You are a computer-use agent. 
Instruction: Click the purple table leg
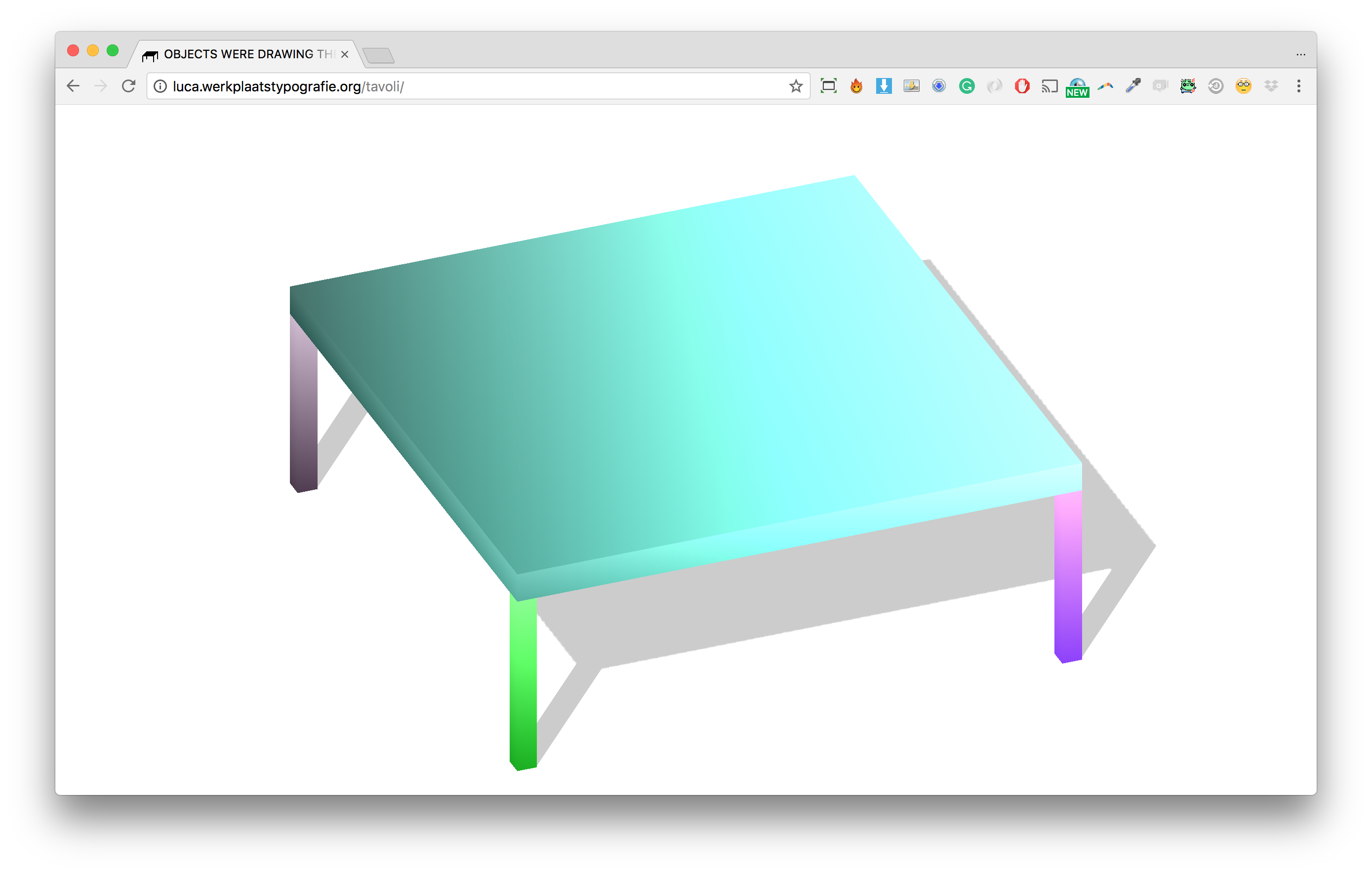pos(1068,576)
